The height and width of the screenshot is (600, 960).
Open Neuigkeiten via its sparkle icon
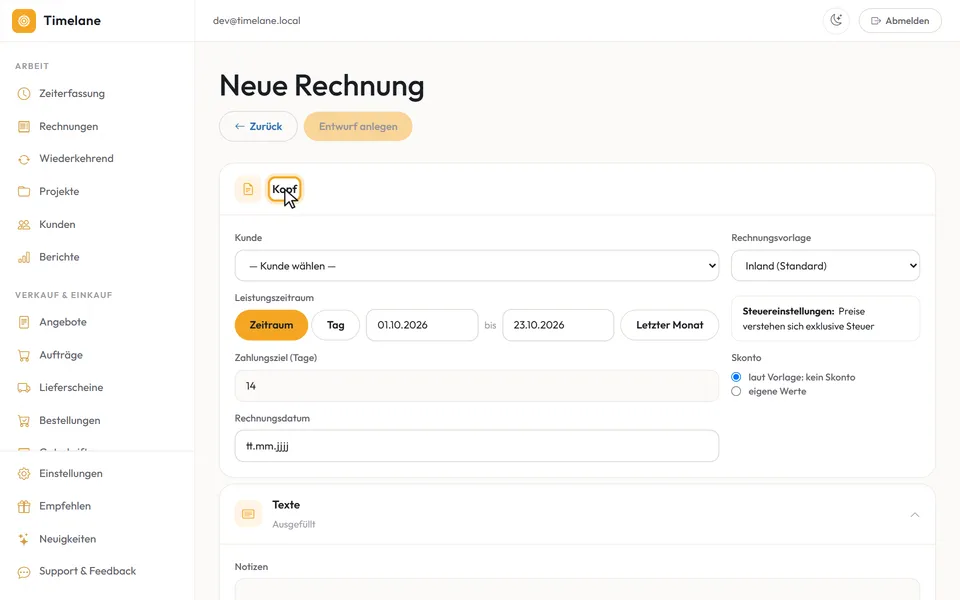(x=24, y=539)
